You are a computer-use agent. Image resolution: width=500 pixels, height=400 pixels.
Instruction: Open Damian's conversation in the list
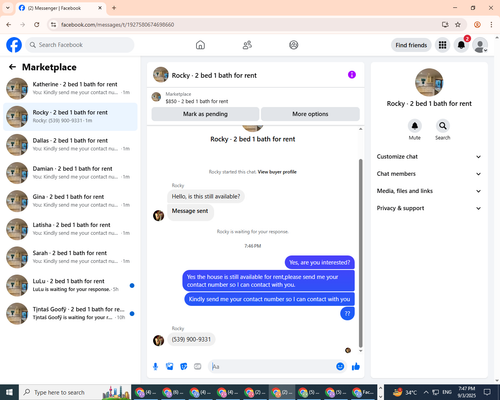(x=70, y=173)
